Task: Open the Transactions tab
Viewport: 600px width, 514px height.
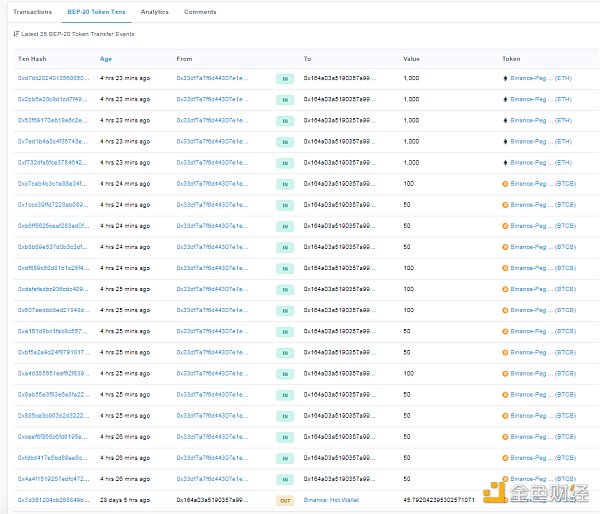Action: point(32,12)
